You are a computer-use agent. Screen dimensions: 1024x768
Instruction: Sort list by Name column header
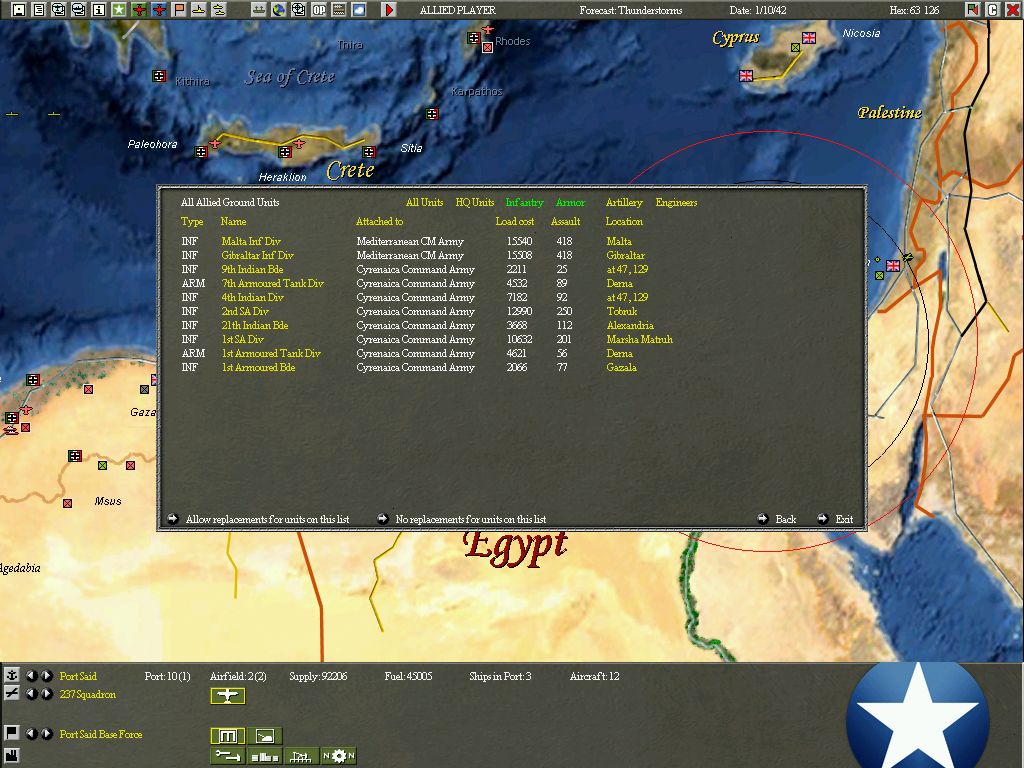(233, 221)
